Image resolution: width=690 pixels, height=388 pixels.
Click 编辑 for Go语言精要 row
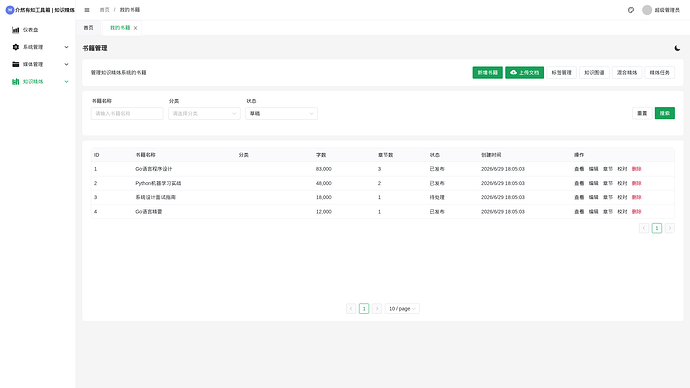(594, 212)
